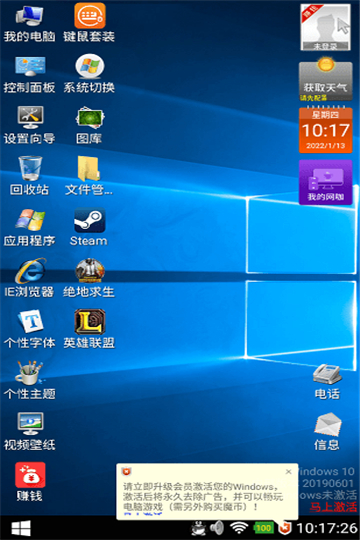Click the Wi-Fi tray icon
The height and width of the screenshot is (540, 360).
coord(239,528)
